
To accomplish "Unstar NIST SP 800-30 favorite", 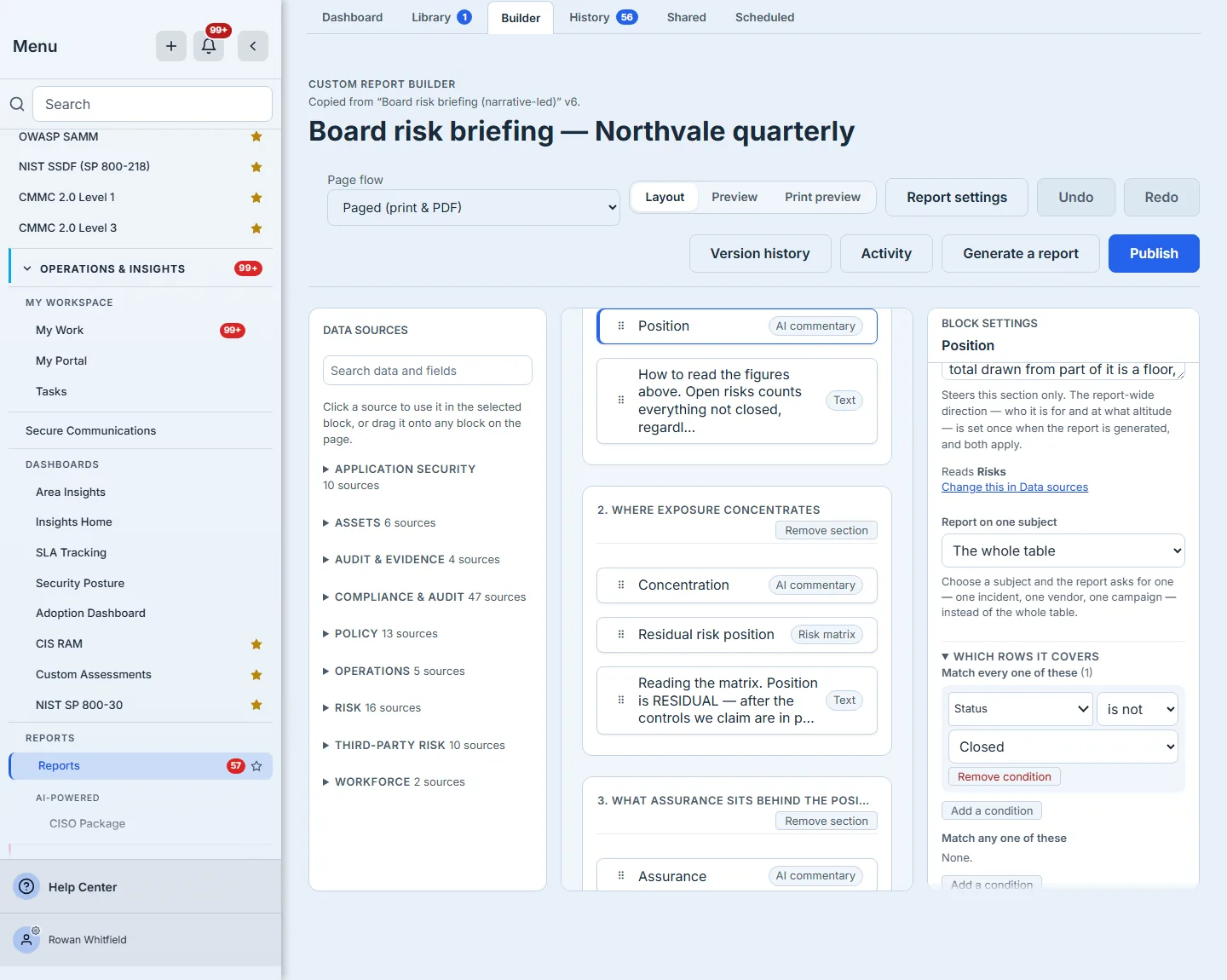I will [x=256, y=705].
